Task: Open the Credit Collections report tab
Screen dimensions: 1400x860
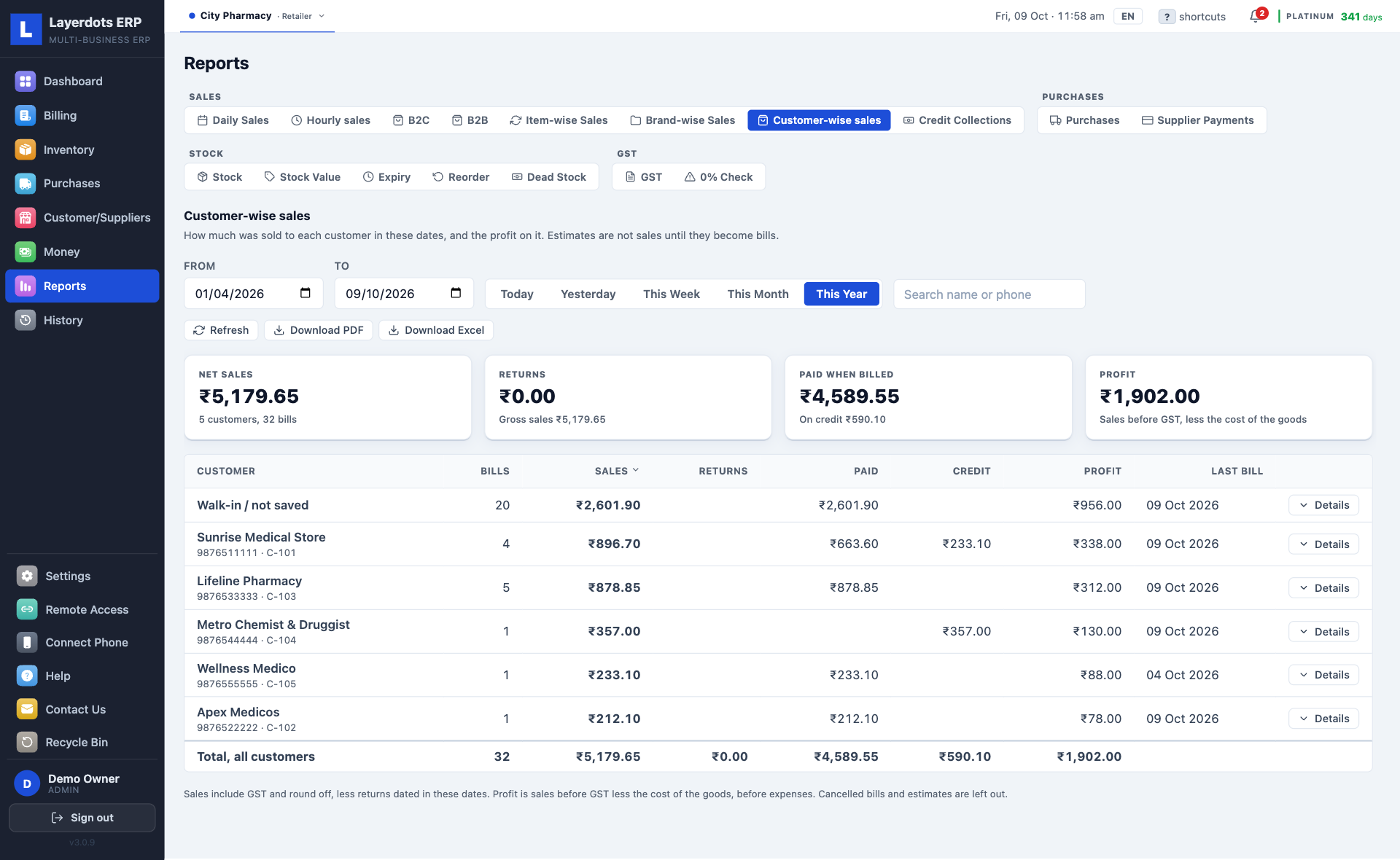Action: coord(957,120)
